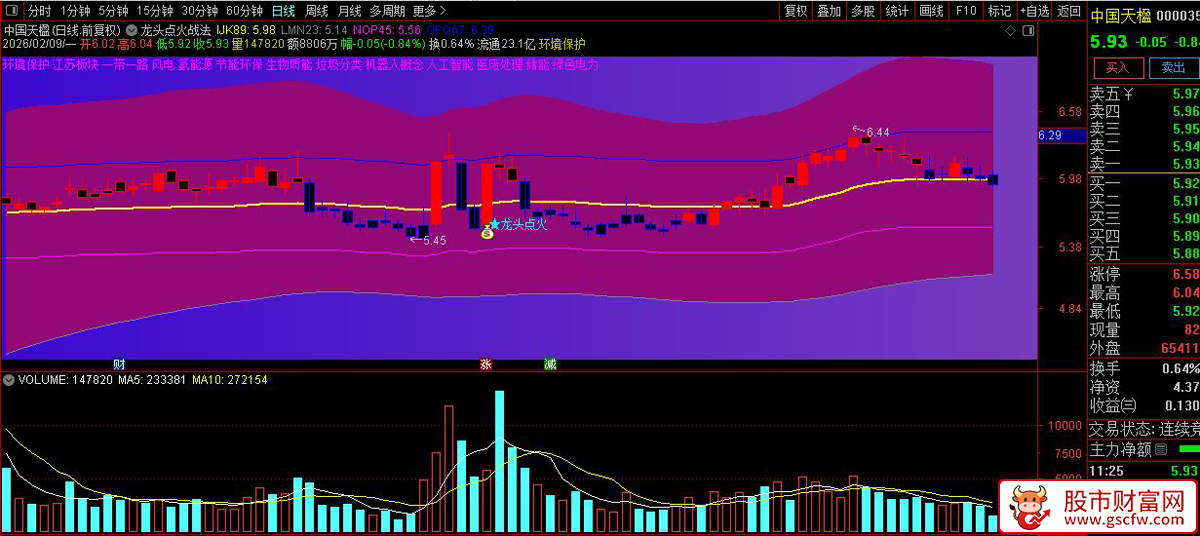The width and height of the screenshot is (1200, 536).
Task: Open the 统计 statistics button
Action: point(897,11)
